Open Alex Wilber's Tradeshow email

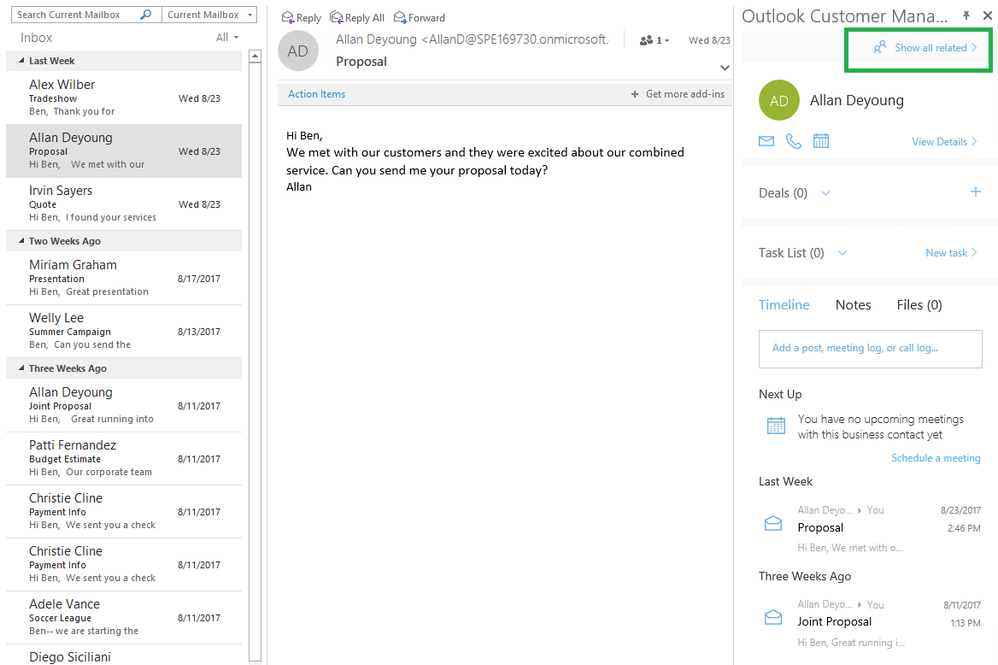click(124, 97)
